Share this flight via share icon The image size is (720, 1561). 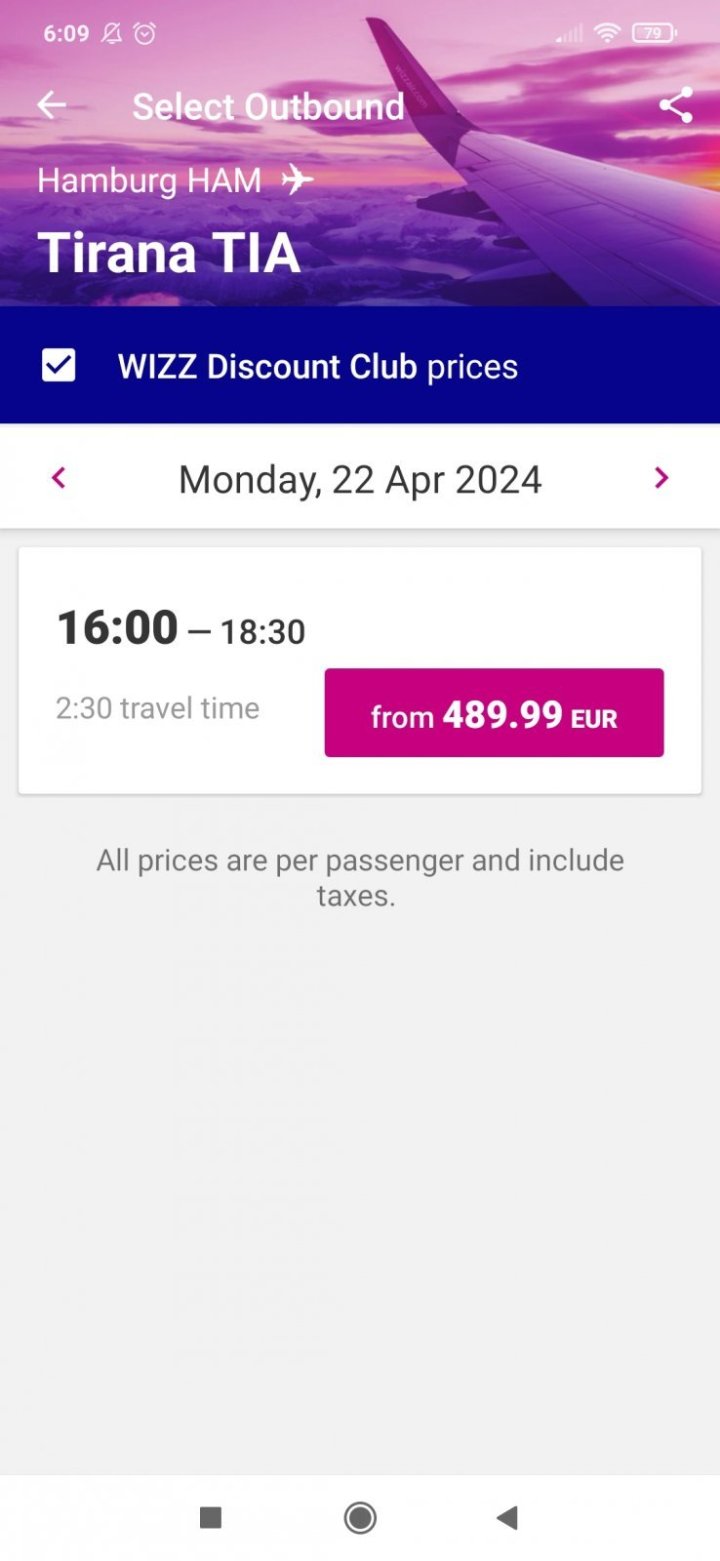676,105
